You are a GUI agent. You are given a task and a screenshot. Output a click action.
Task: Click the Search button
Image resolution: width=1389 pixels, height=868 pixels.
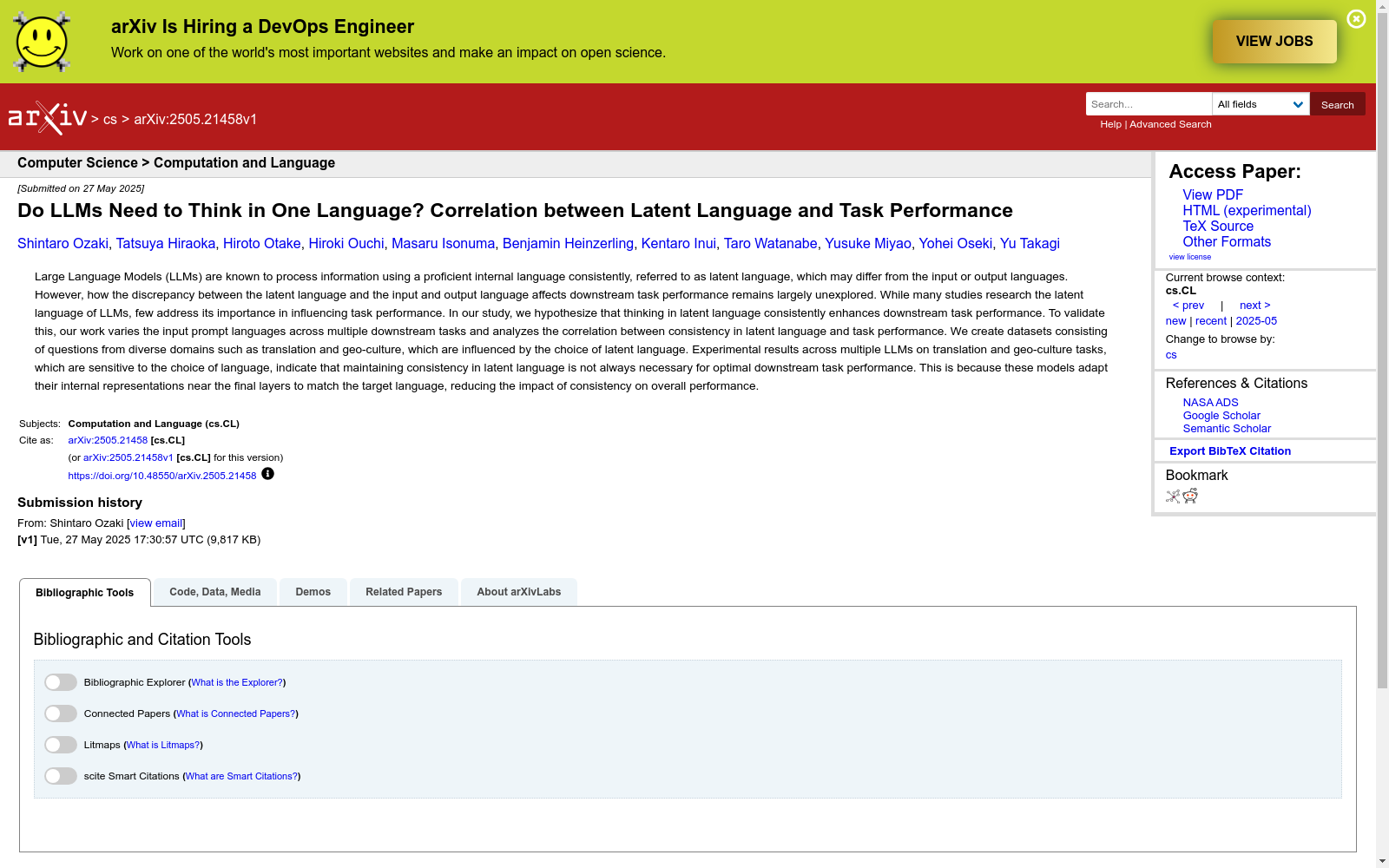tap(1338, 104)
